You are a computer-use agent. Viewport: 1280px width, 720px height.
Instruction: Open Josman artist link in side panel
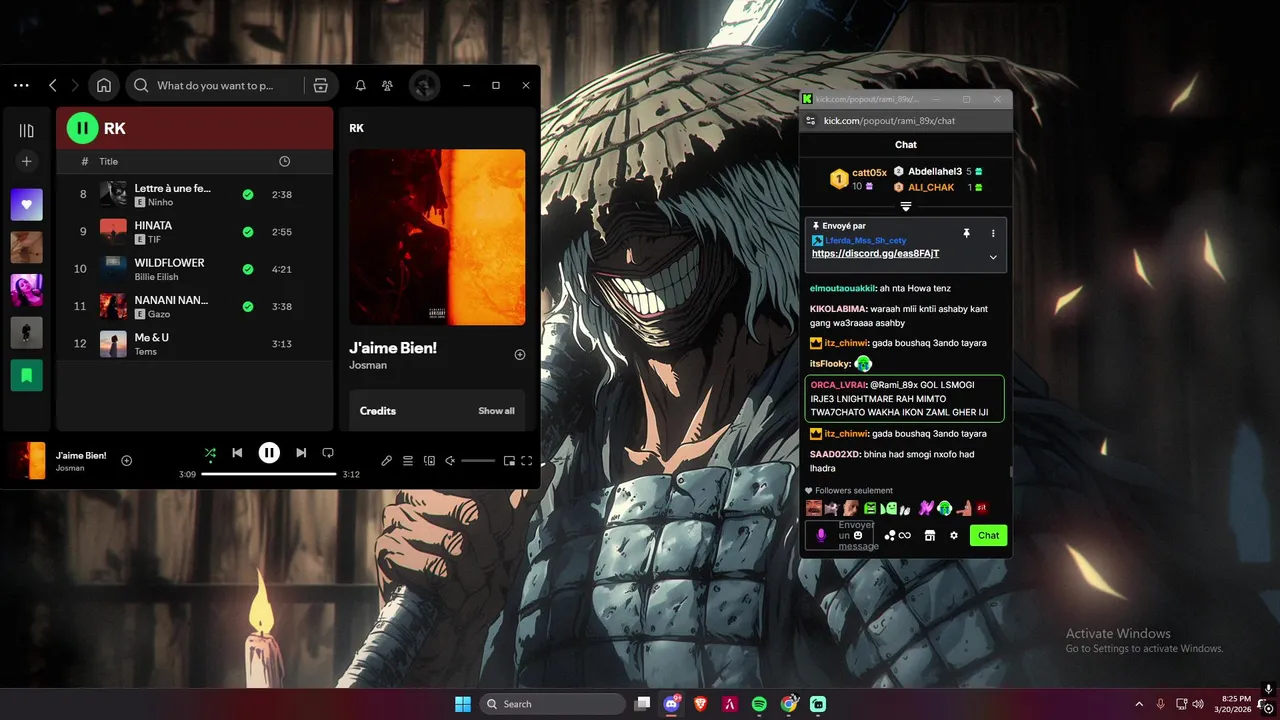point(368,366)
